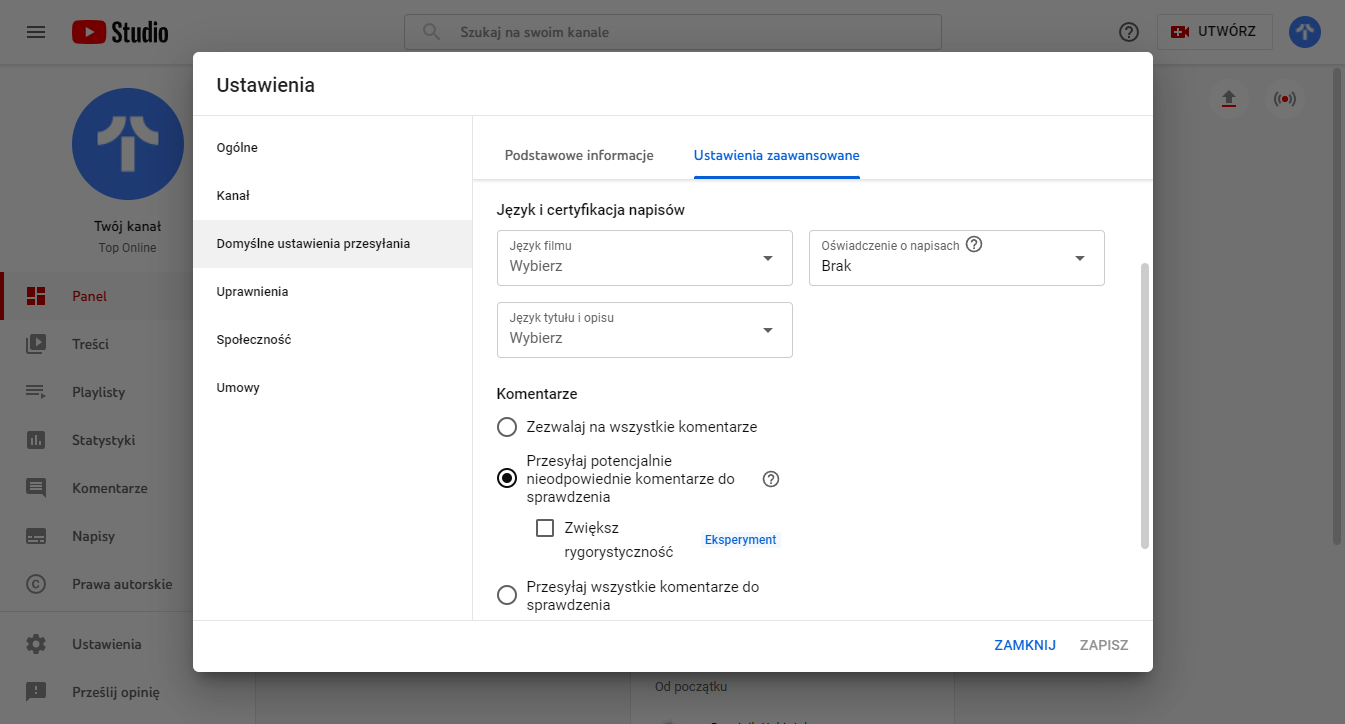Image resolution: width=1345 pixels, height=724 pixels.
Task: Click help icon beside potentially inappropriate comments option
Action: (x=771, y=479)
